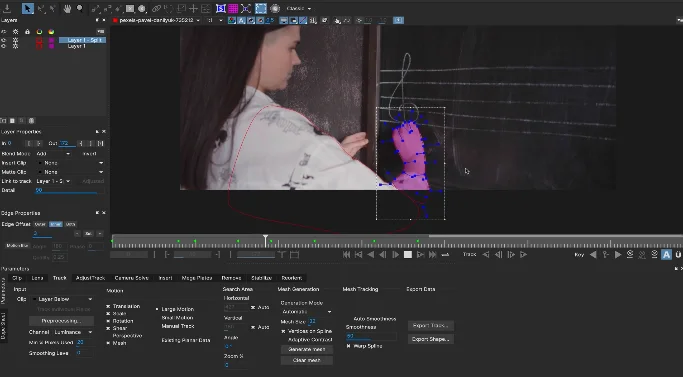Select the arrow Pick tool
Viewport: 683px width, 377px height.
28,8
